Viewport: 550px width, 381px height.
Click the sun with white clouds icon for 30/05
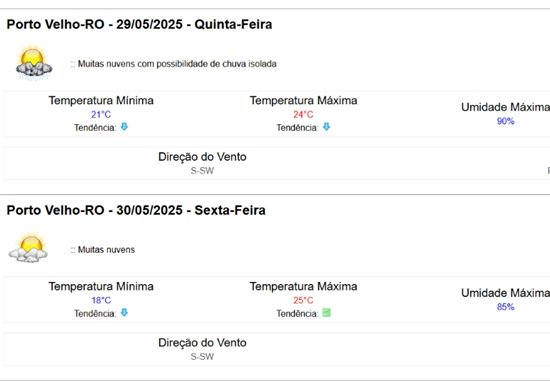click(28, 248)
